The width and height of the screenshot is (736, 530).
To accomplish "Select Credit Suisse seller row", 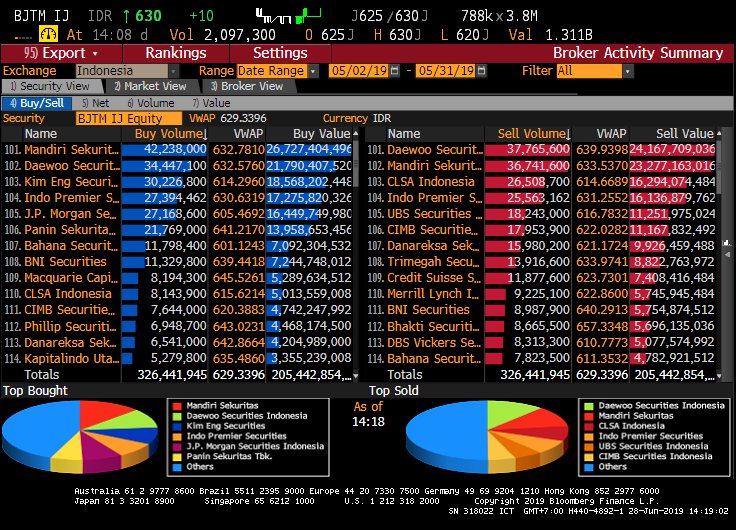I will pyautogui.click(x=540, y=277).
